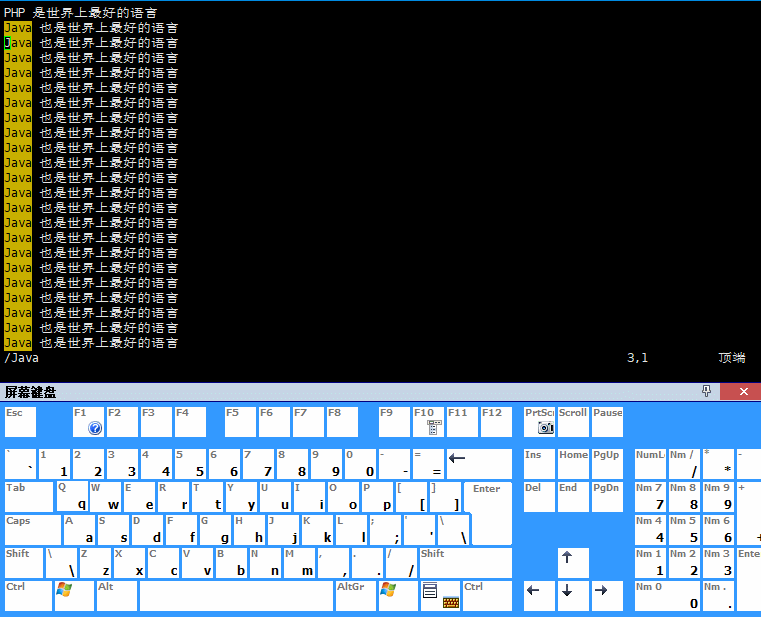Click the backtick key

tap(20, 464)
